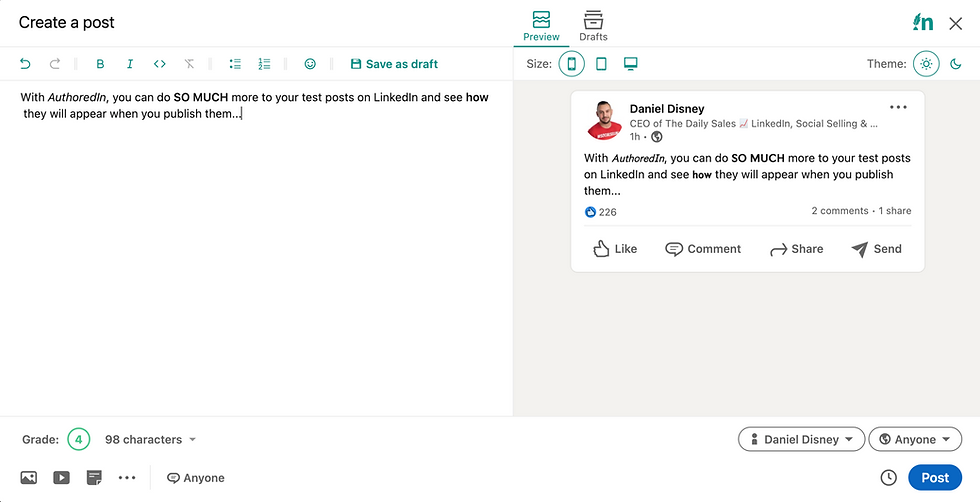Screen dimensions: 980x502
Task: Open the 2 comments link
Action: 839,211
